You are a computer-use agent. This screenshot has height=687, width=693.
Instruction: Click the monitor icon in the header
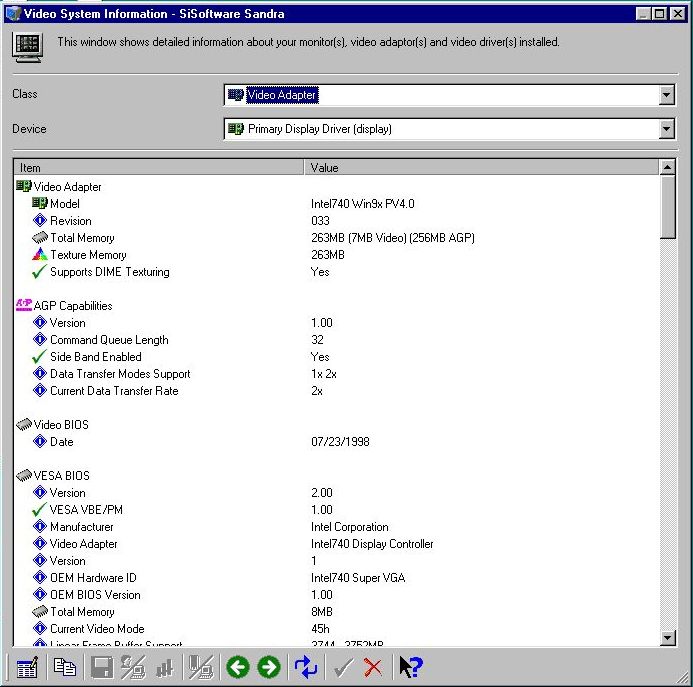pos(27,47)
